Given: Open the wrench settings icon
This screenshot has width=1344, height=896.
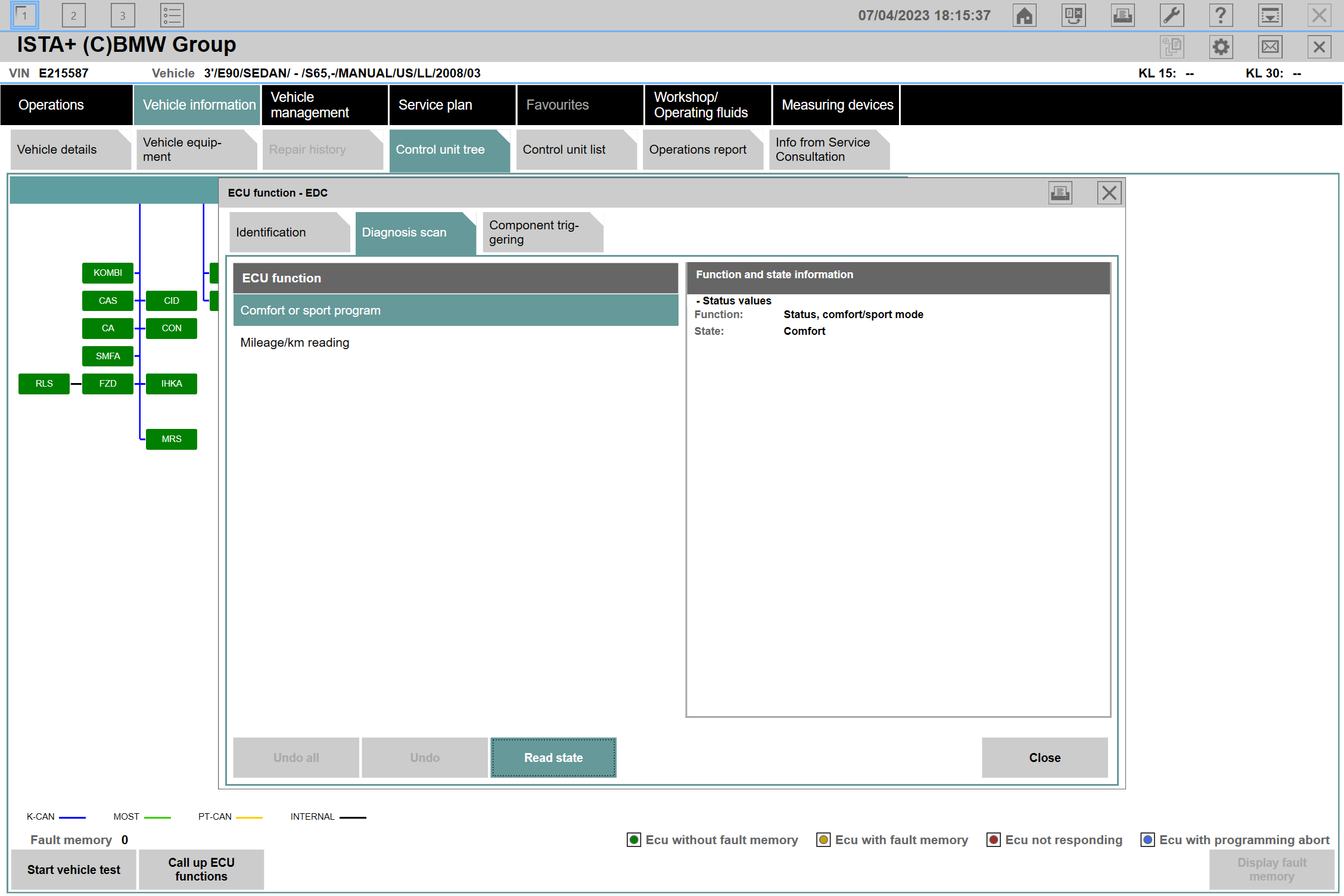Looking at the screenshot, I should pos(1172,15).
